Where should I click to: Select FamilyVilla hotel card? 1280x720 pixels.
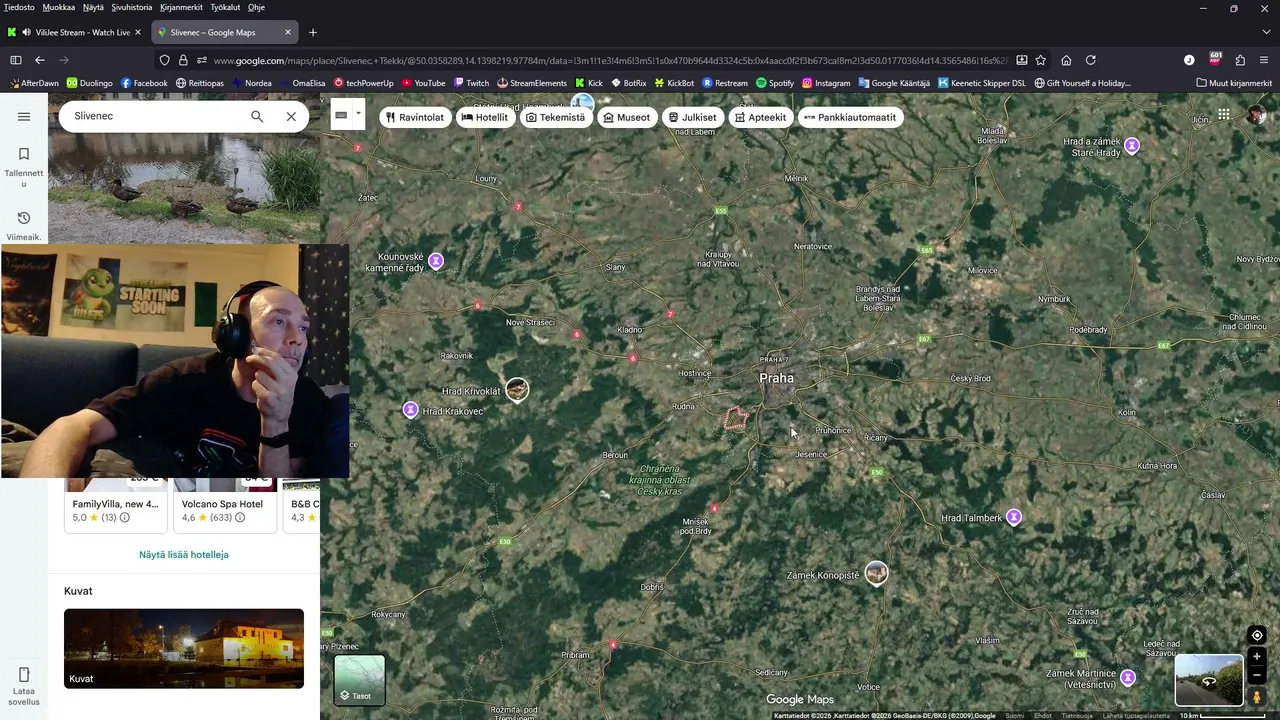(115, 505)
